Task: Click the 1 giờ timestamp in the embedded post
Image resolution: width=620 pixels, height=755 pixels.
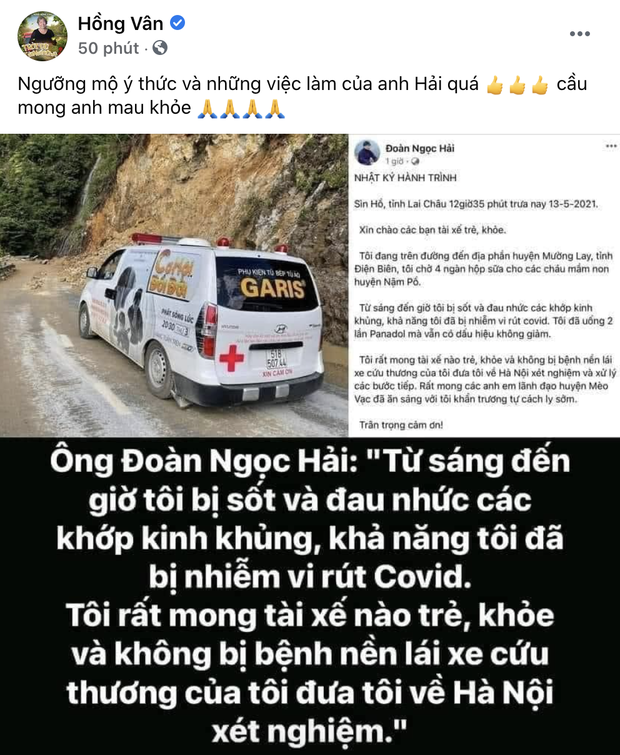Action: [395, 161]
